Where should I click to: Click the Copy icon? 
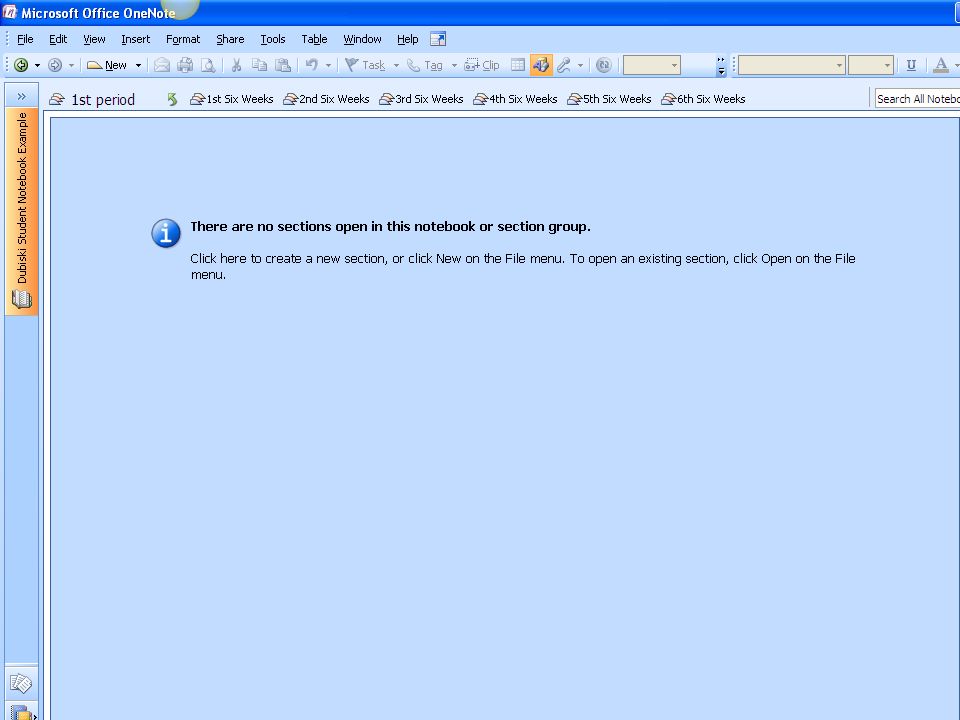[x=260, y=65]
